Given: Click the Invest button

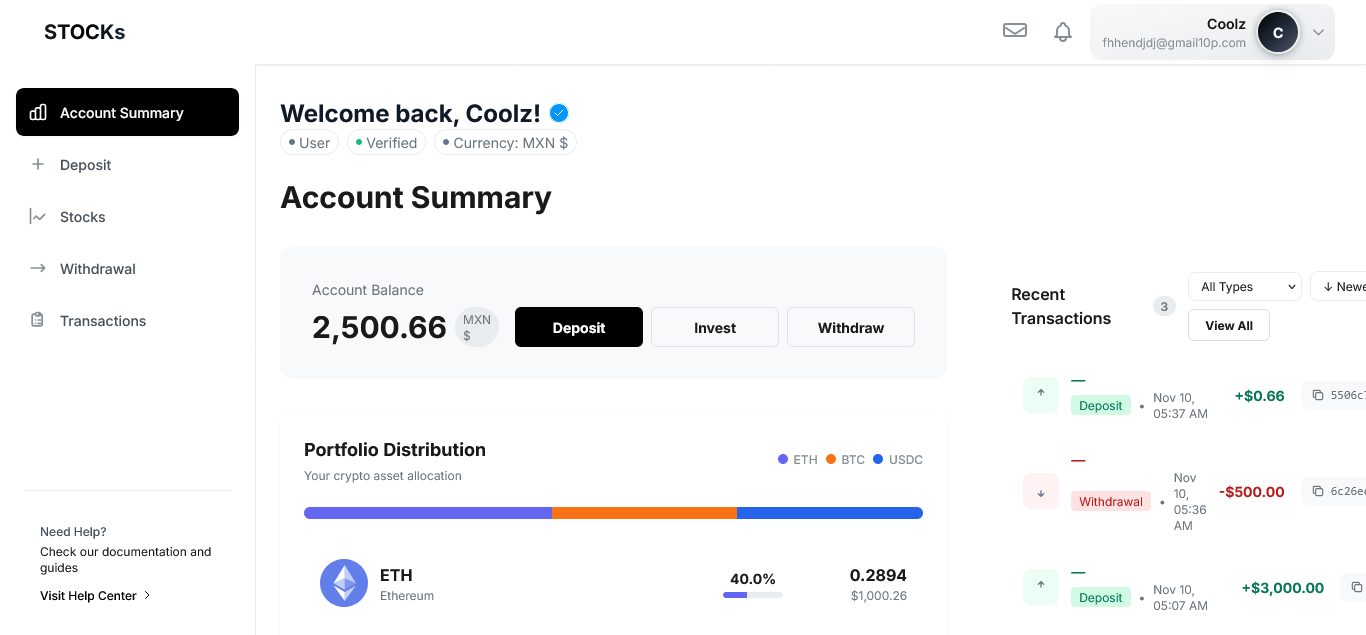Looking at the screenshot, I should [715, 328].
